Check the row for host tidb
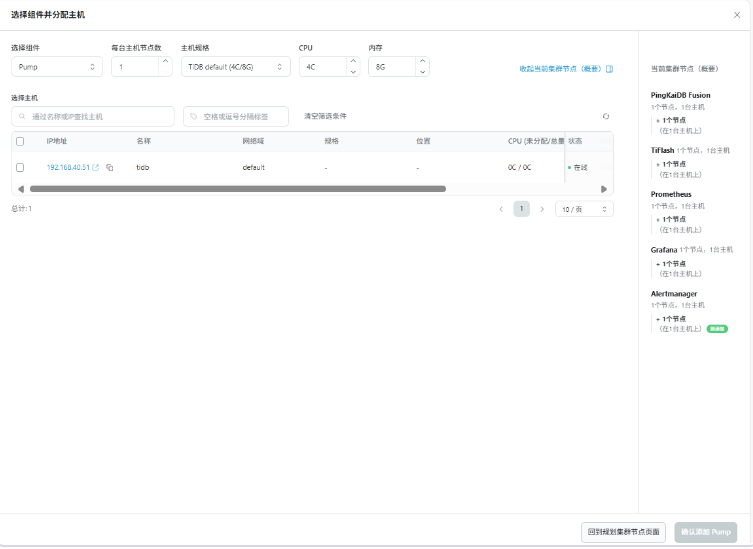 [x=20, y=167]
